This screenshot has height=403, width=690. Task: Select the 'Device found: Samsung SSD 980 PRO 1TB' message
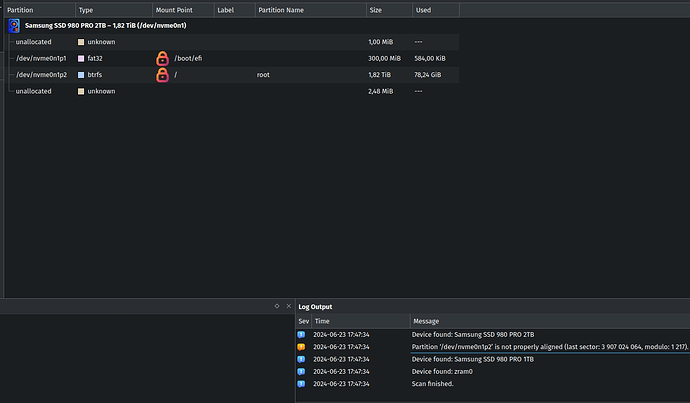point(473,359)
